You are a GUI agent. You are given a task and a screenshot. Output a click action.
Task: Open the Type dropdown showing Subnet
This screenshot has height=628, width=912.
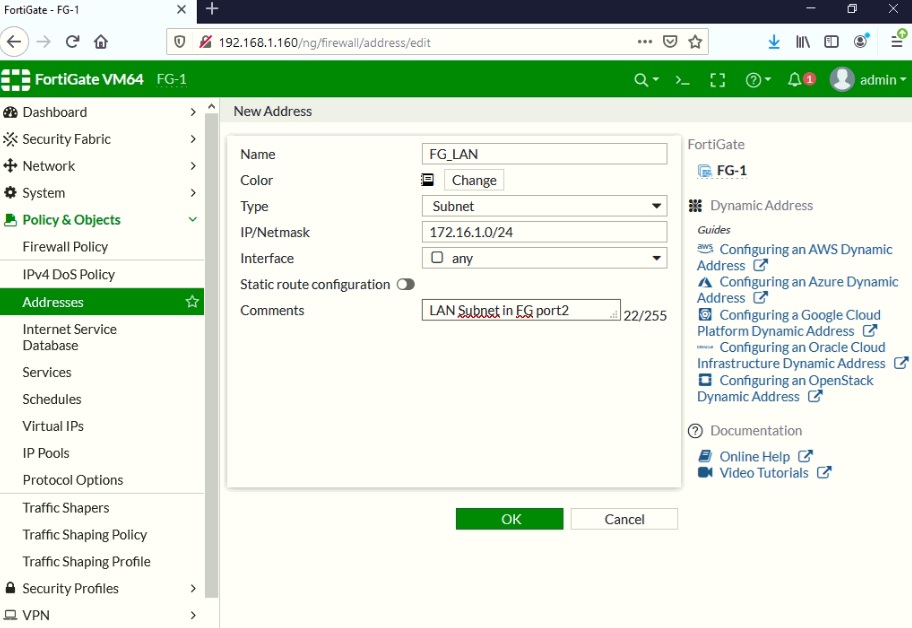[544, 206]
